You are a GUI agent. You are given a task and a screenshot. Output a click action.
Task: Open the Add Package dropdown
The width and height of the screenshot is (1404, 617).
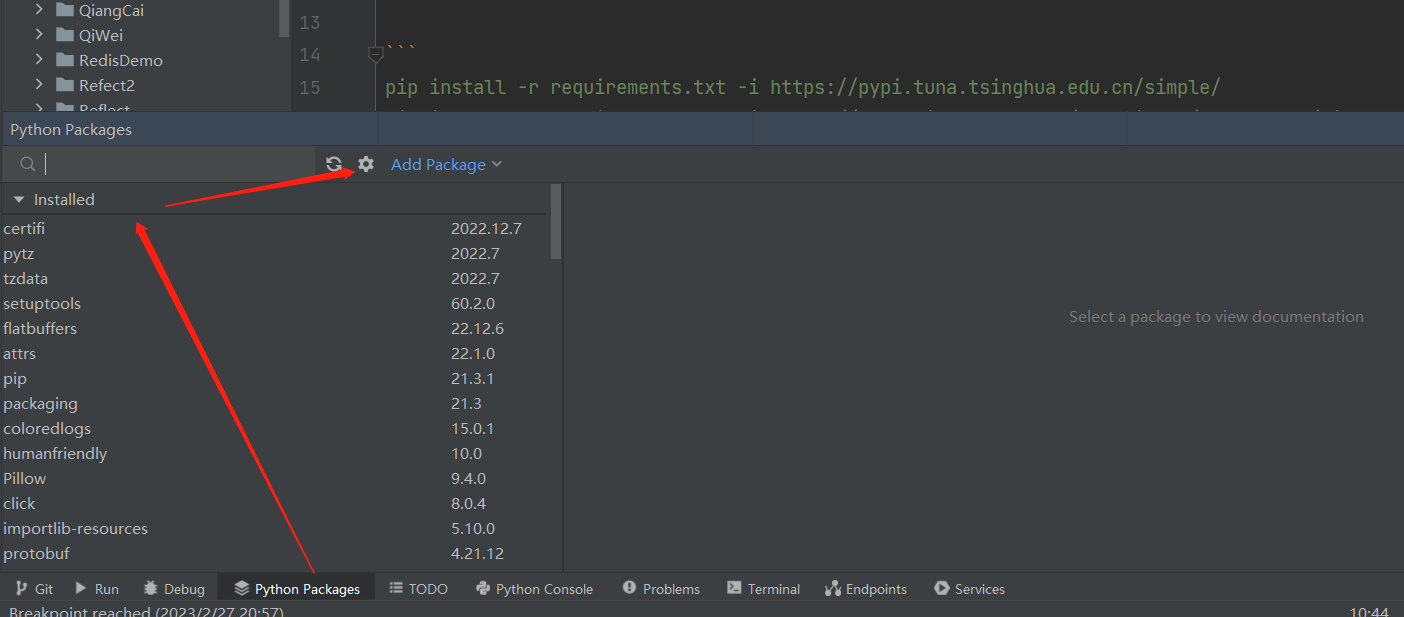tap(446, 164)
